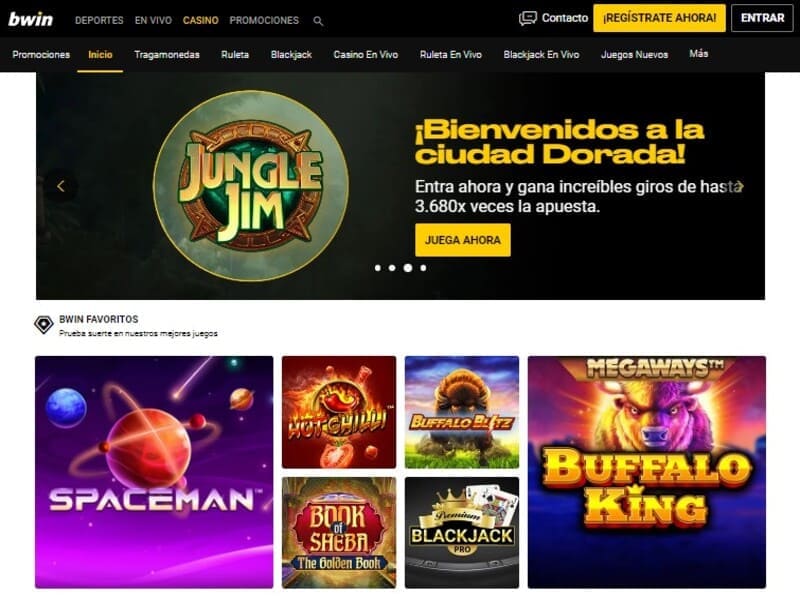
Task: Open the Jungle Jim round logo
Action: click(251, 185)
